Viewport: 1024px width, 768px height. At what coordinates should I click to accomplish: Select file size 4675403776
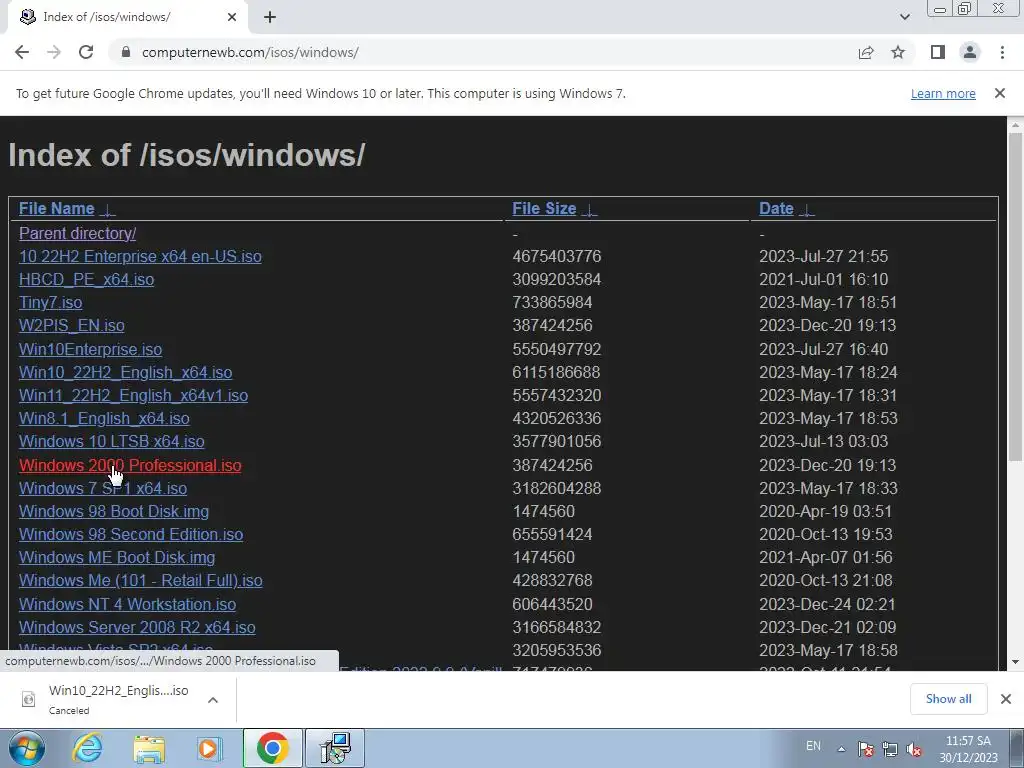click(556, 256)
